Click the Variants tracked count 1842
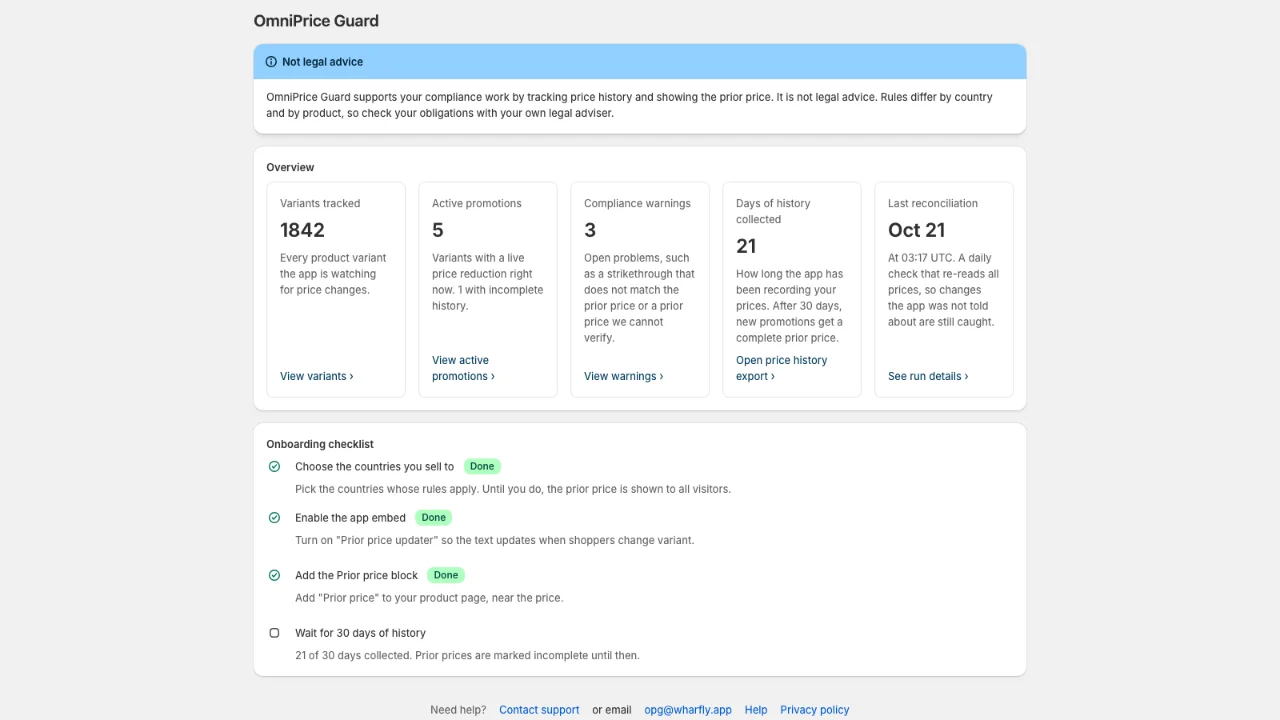The width and height of the screenshot is (1280, 720). tap(302, 230)
